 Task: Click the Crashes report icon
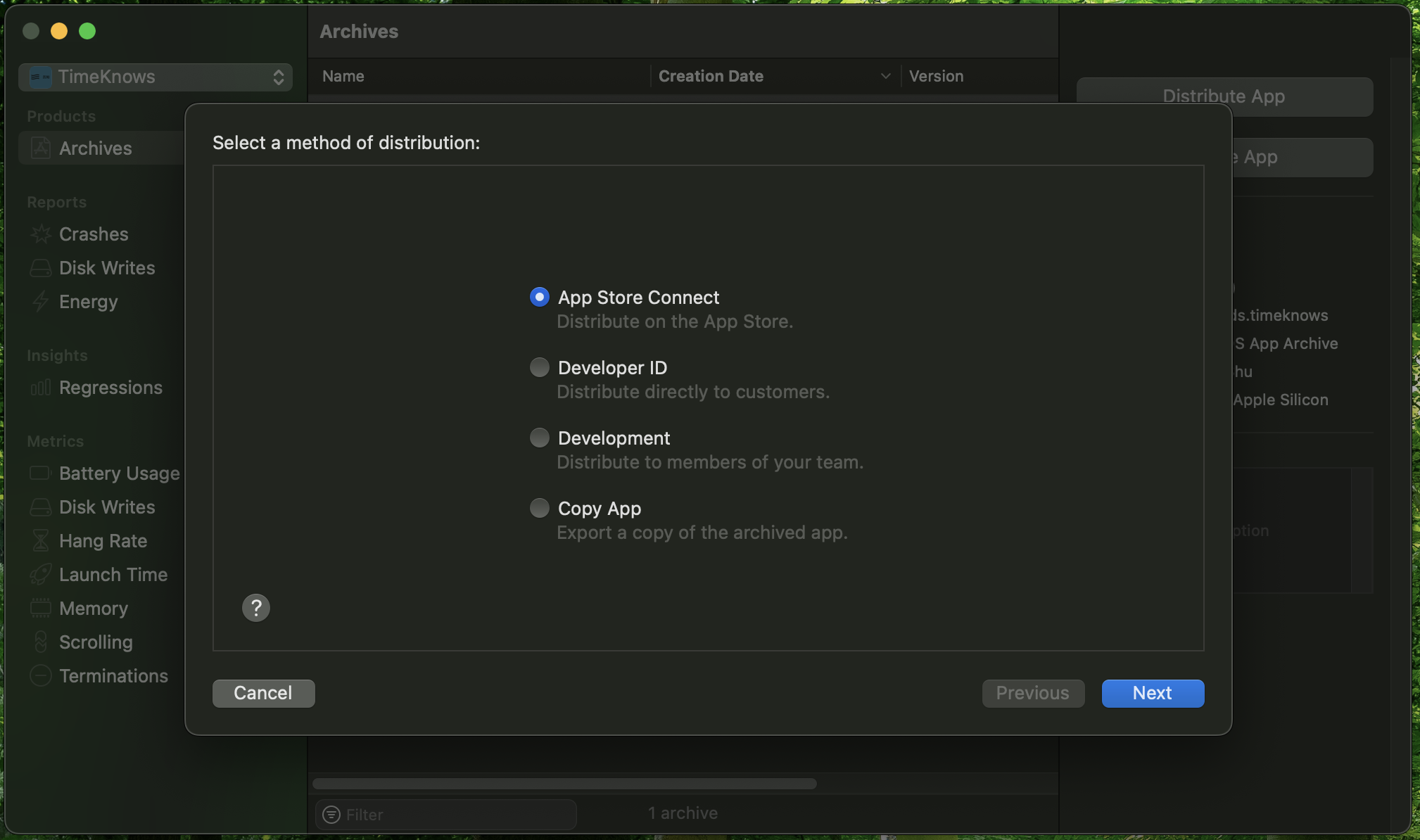(x=41, y=234)
